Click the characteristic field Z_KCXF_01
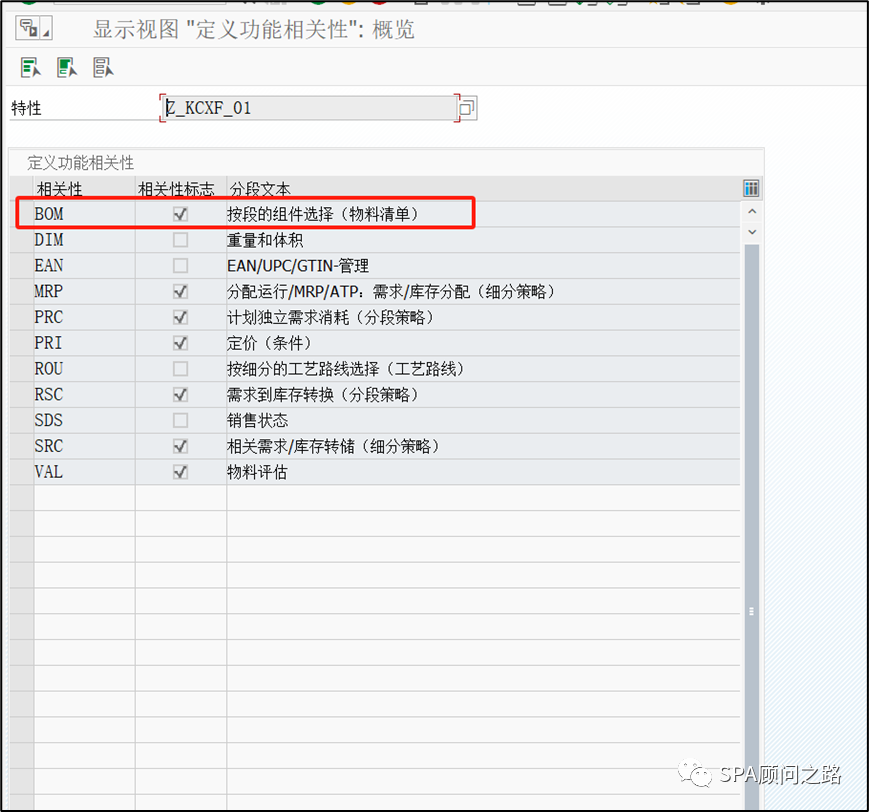The image size is (869, 812). [310, 108]
